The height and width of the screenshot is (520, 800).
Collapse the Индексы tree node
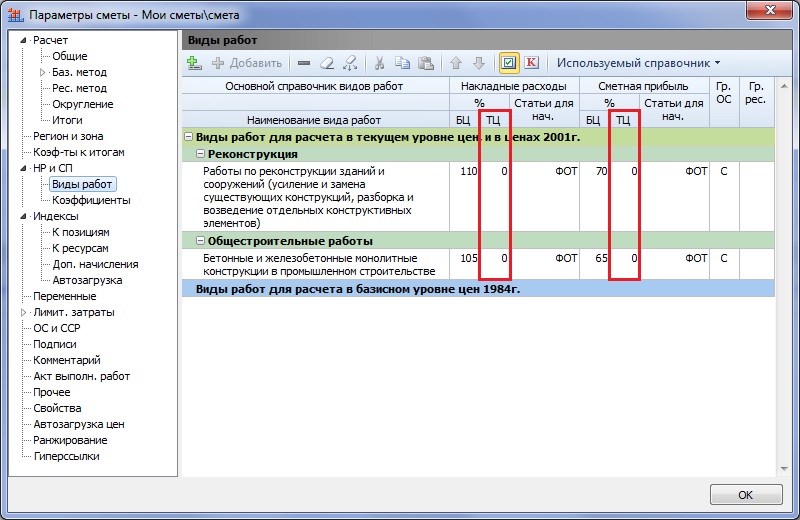coord(22,216)
